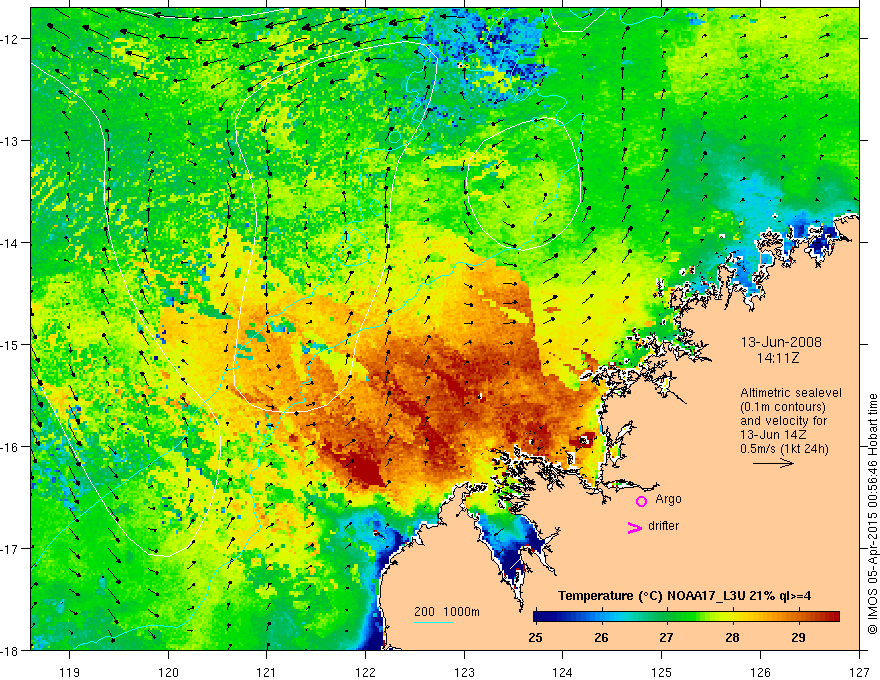Click the color bar value 29
This screenshot has width=880, height=680.
click(798, 637)
